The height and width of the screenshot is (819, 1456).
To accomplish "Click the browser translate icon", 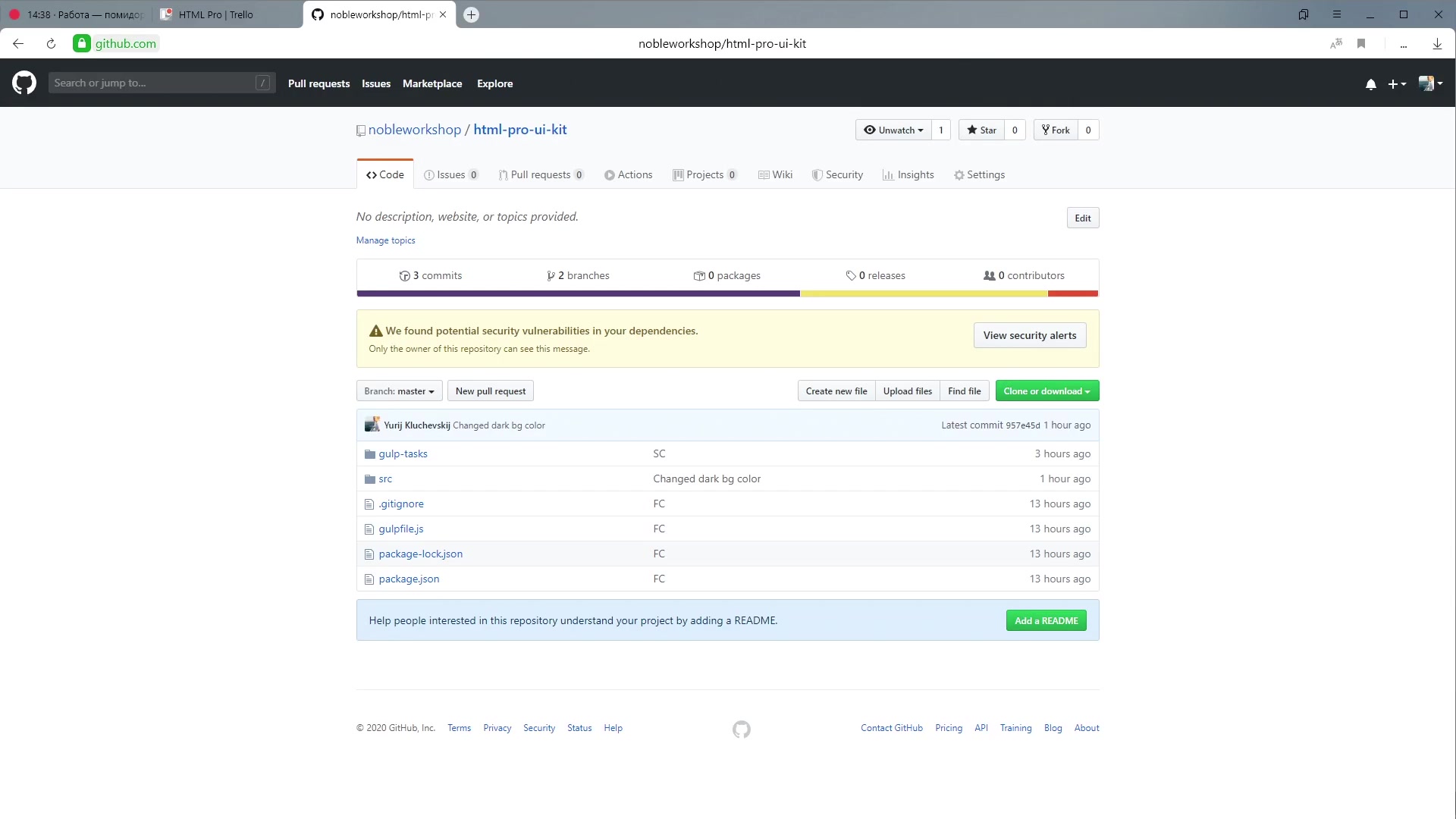I will coord(1336,43).
